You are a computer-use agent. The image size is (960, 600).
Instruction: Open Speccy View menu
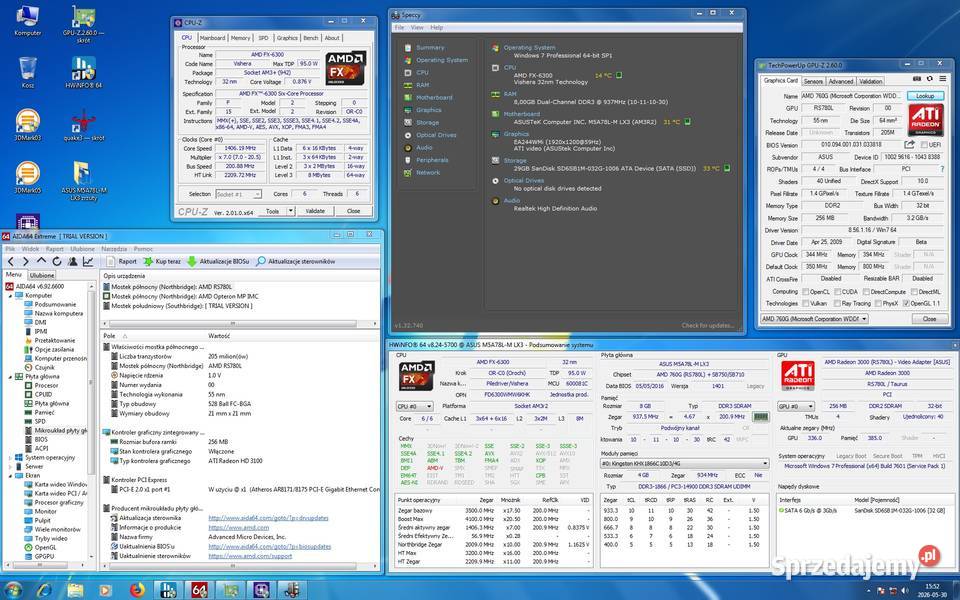coord(417,28)
